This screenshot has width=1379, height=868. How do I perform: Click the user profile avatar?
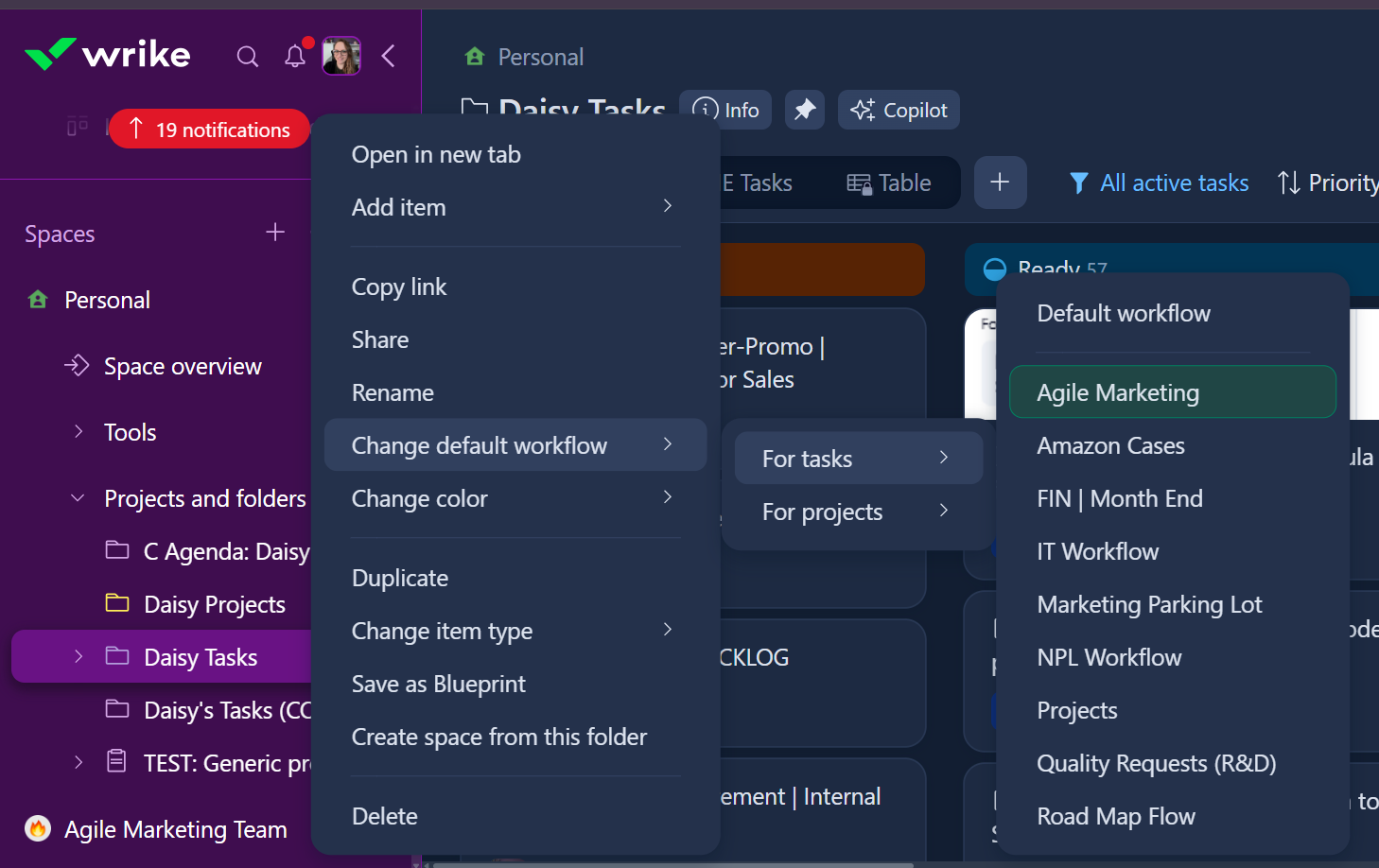[x=340, y=57]
